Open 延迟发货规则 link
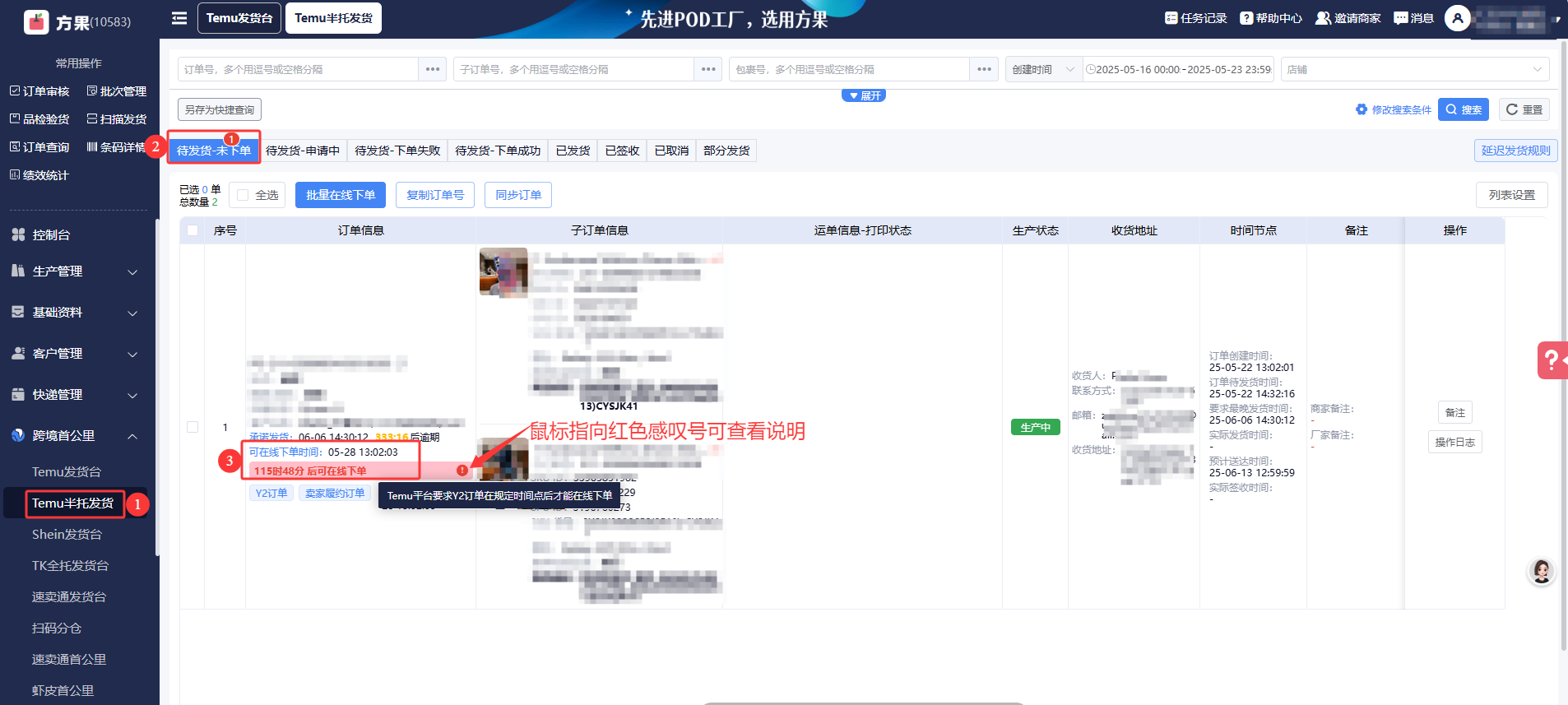1568x705 pixels. [x=1515, y=151]
